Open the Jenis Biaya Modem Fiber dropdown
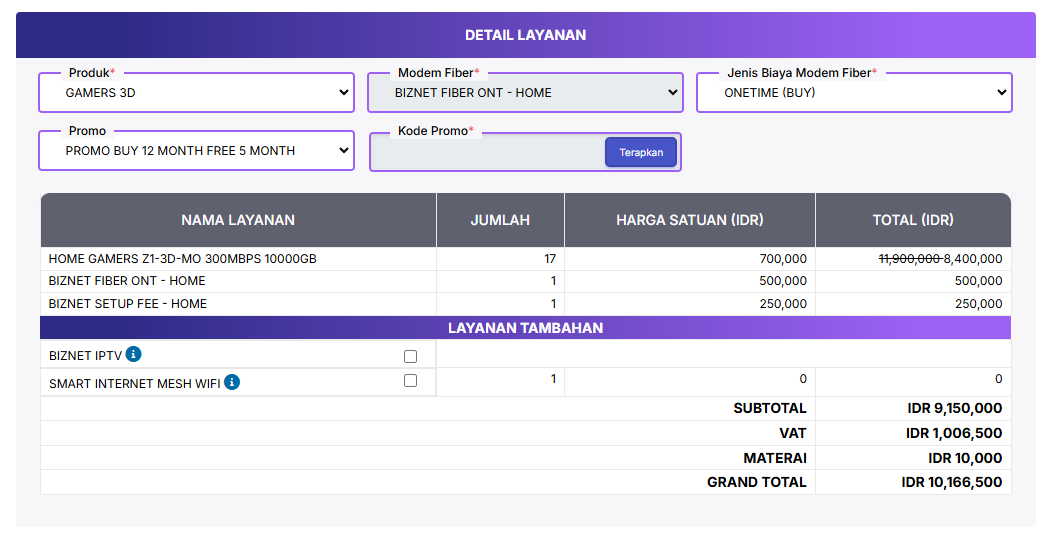Image resolution: width=1051 pixels, height=542 pixels. (855, 92)
